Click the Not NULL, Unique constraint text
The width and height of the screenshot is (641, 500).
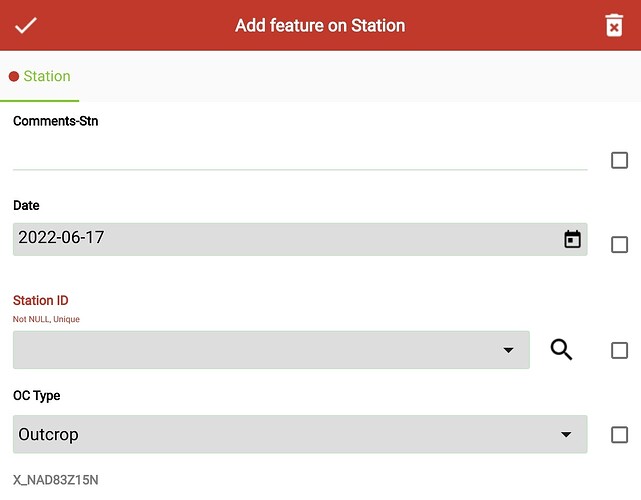point(46,319)
